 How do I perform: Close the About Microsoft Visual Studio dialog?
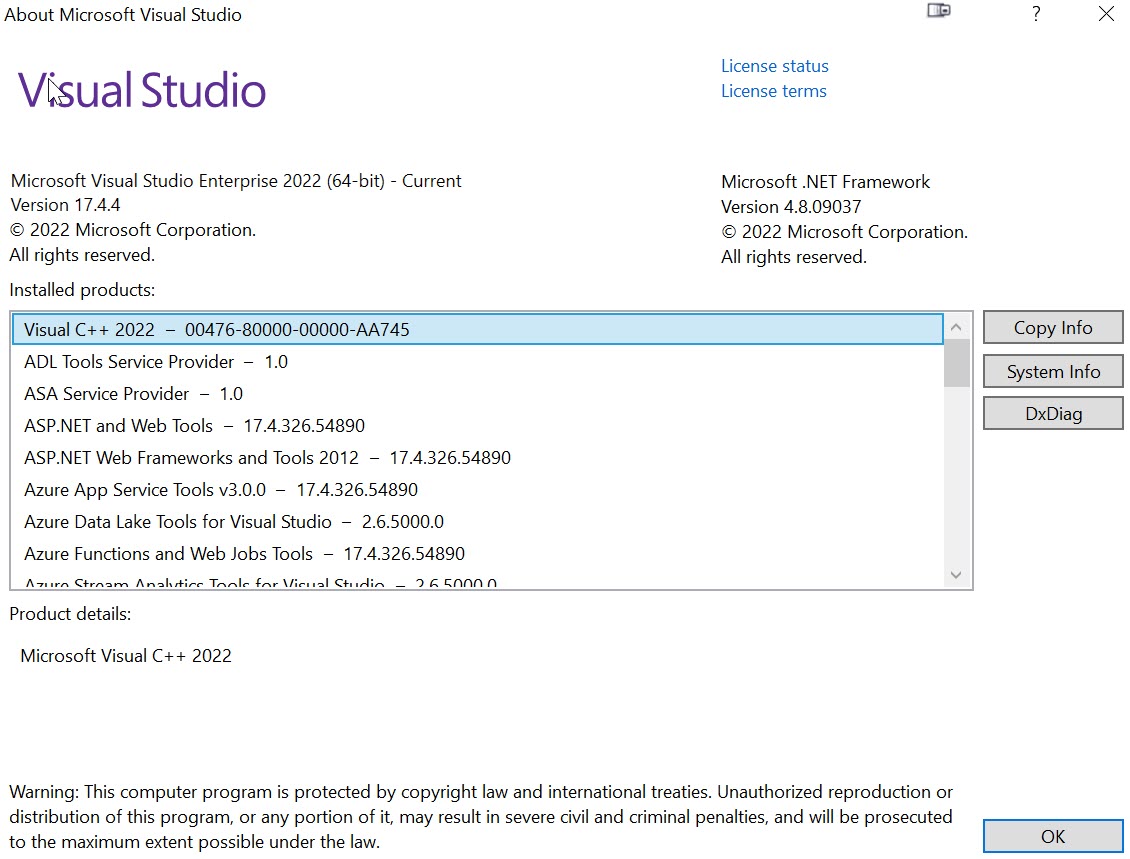tap(1106, 14)
